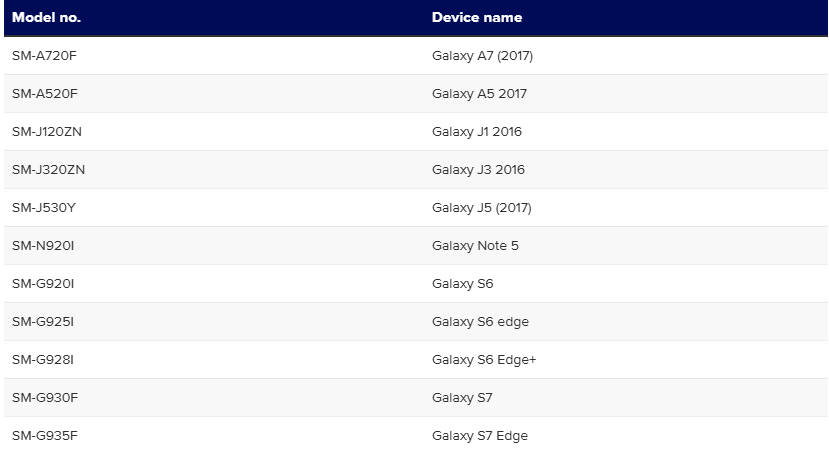
Task: Select model number SM-J120ZN
Action: point(47,132)
